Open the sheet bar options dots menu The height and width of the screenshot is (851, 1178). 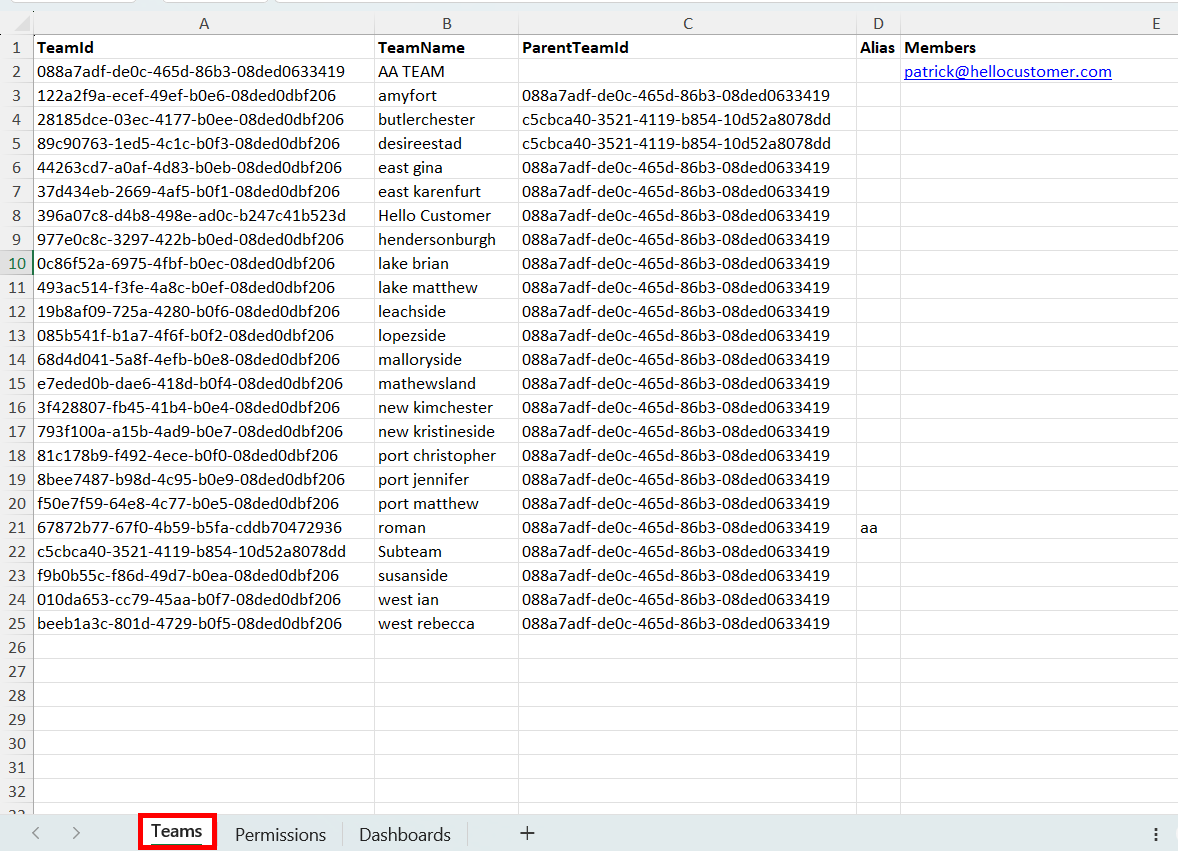1155,834
